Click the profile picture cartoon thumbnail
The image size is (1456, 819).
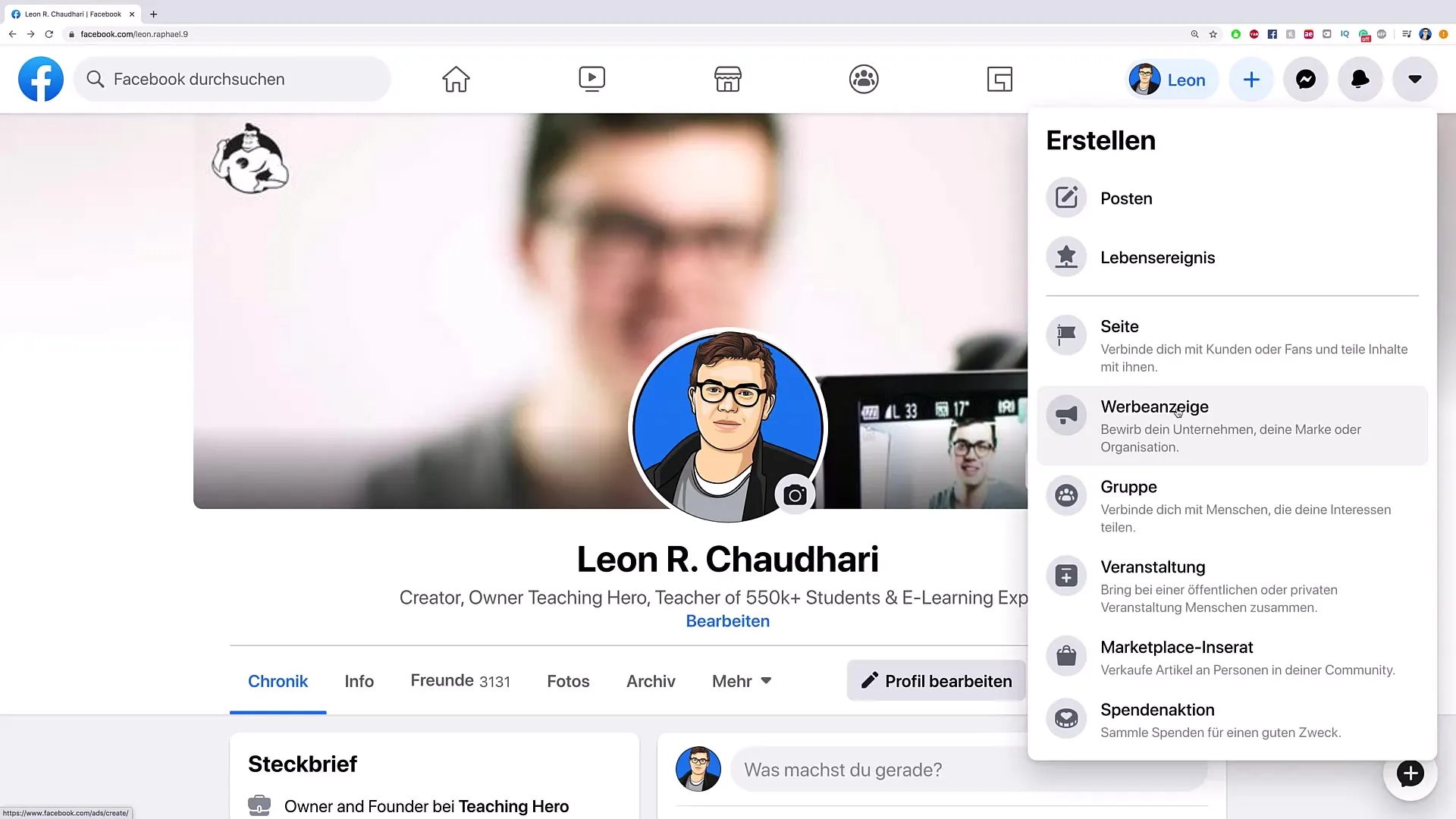point(727,425)
